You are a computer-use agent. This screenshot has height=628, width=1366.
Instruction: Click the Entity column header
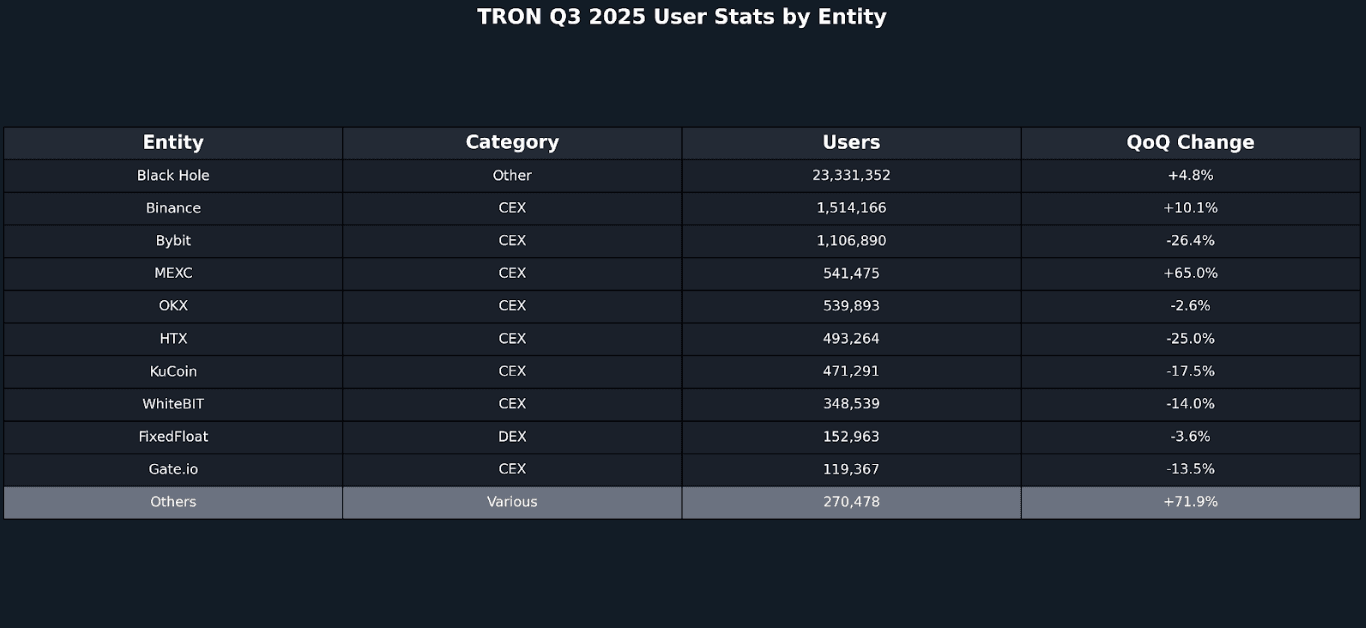(173, 143)
